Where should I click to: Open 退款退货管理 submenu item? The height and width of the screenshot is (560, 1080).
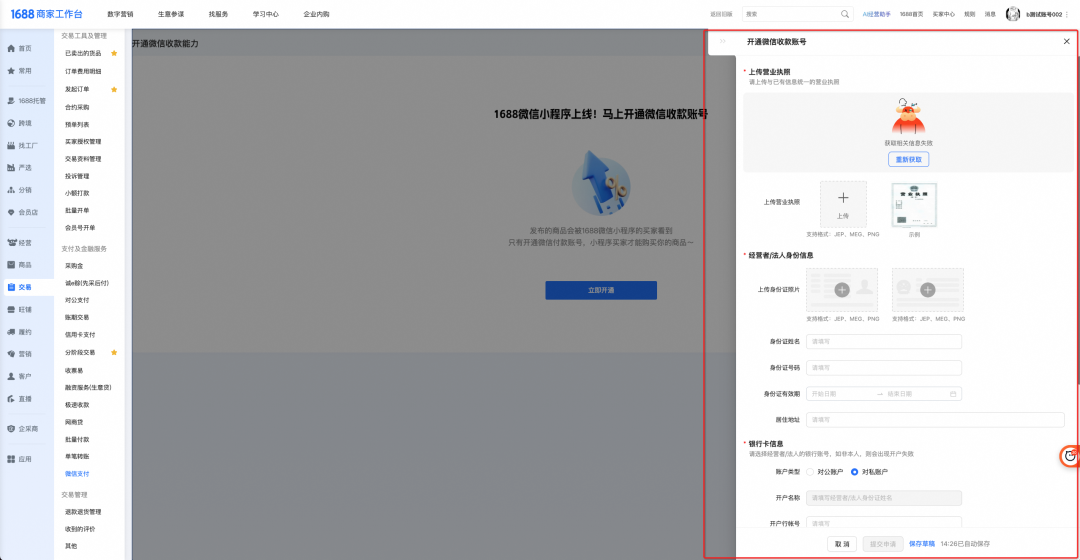click(x=83, y=512)
